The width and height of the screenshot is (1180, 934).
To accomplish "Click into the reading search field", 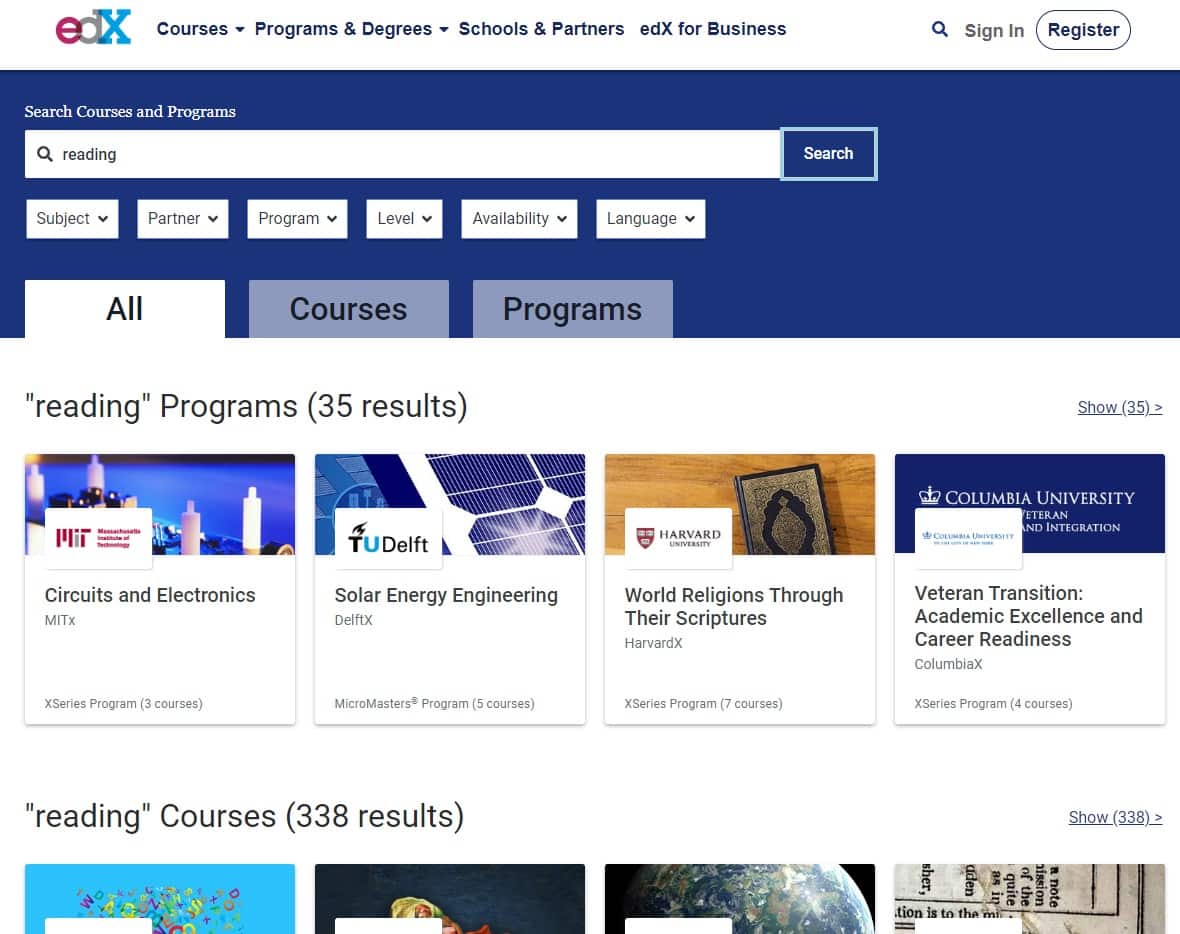I will pyautogui.click(x=403, y=154).
